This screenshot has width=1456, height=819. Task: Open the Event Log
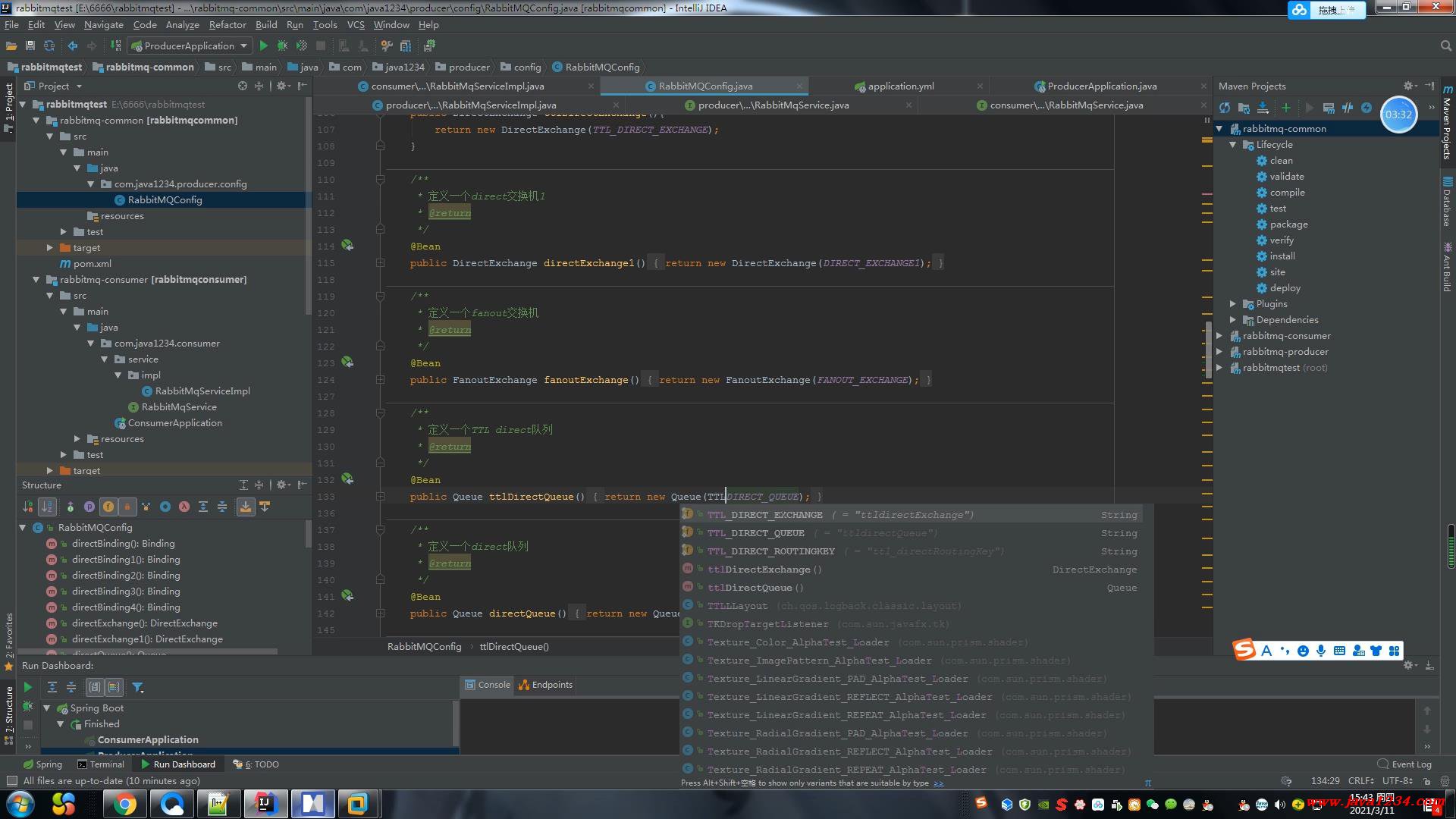point(1404,764)
